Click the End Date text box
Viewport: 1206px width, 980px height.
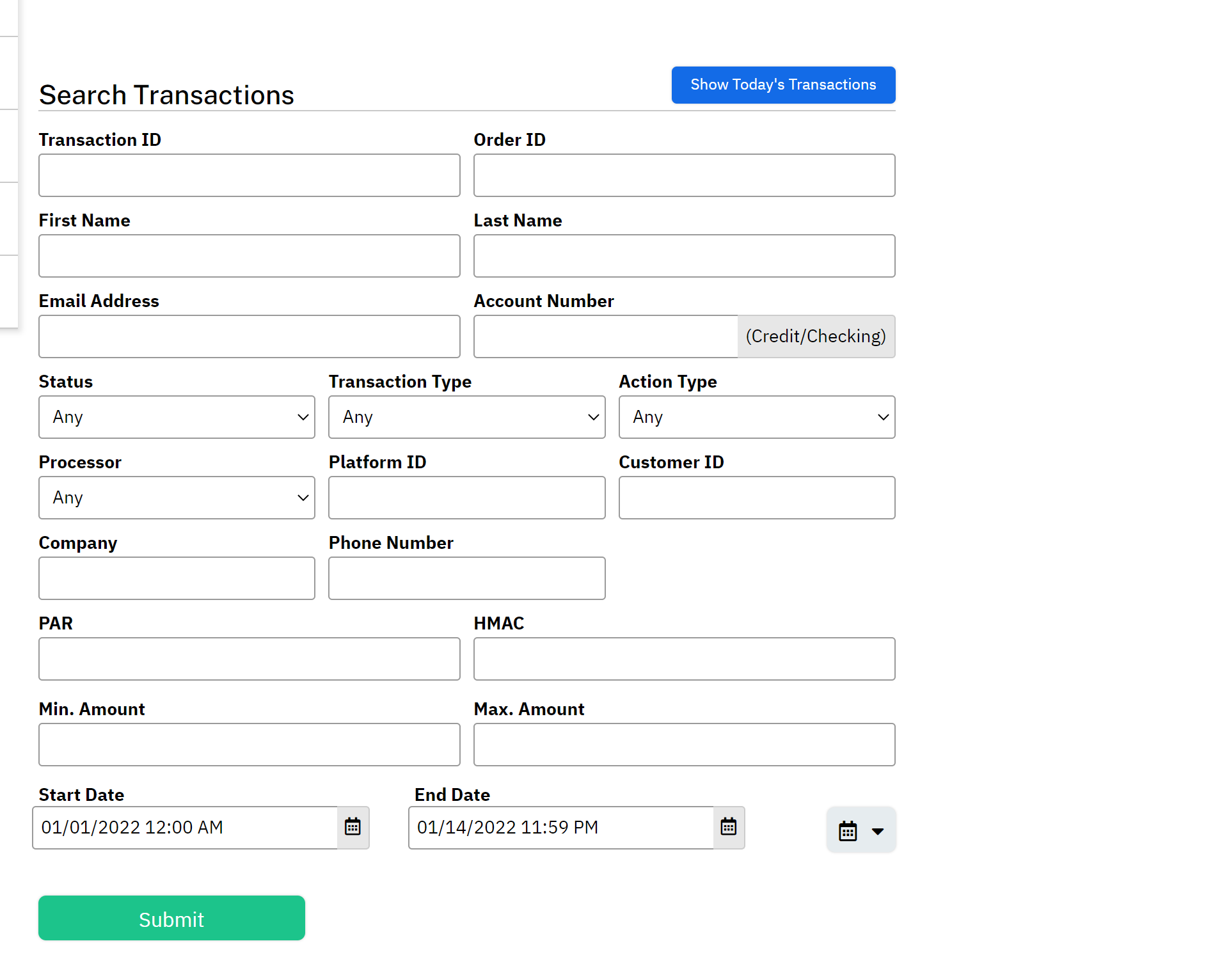point(561,828)
